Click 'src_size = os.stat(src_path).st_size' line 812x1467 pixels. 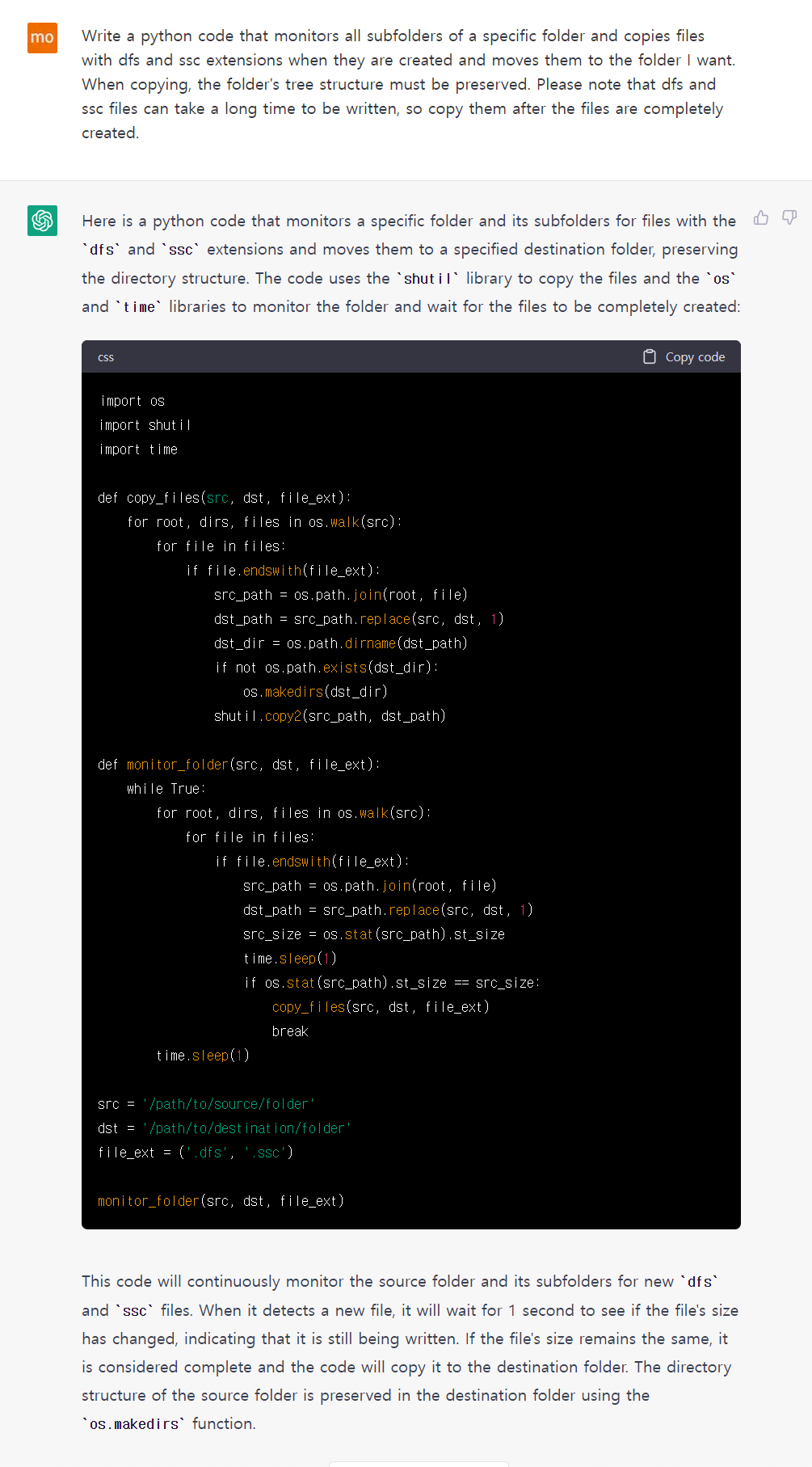pyautogui.click(x=374, y=934)
